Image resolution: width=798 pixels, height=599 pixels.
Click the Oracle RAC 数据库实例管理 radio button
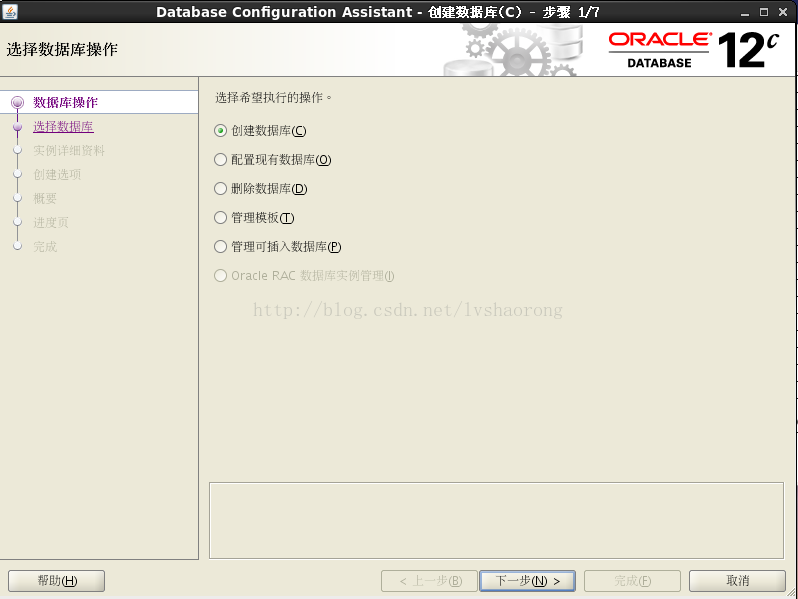[x=220, y=276]
